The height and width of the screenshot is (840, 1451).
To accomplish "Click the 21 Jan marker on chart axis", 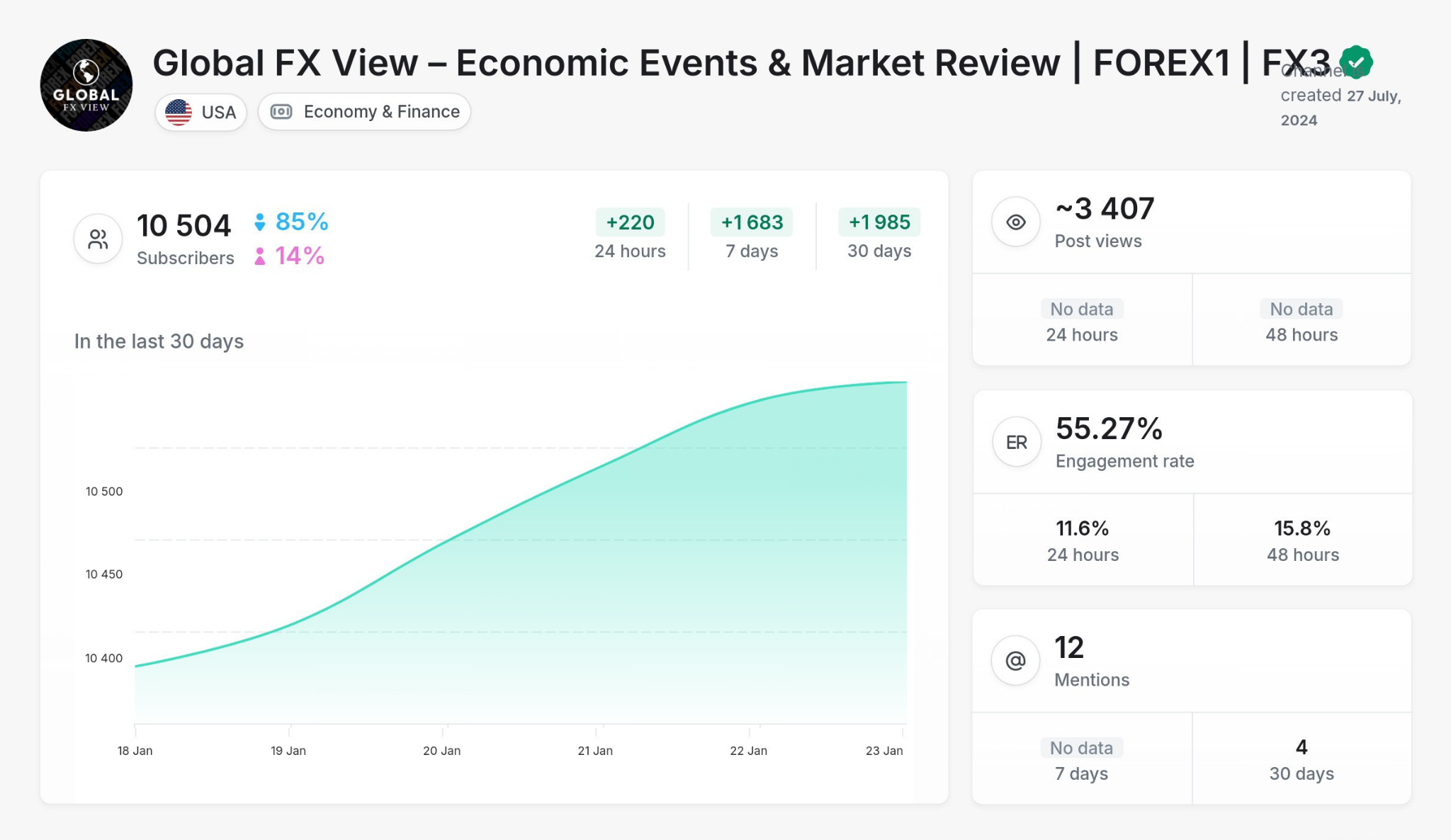I will click(595, 750).
